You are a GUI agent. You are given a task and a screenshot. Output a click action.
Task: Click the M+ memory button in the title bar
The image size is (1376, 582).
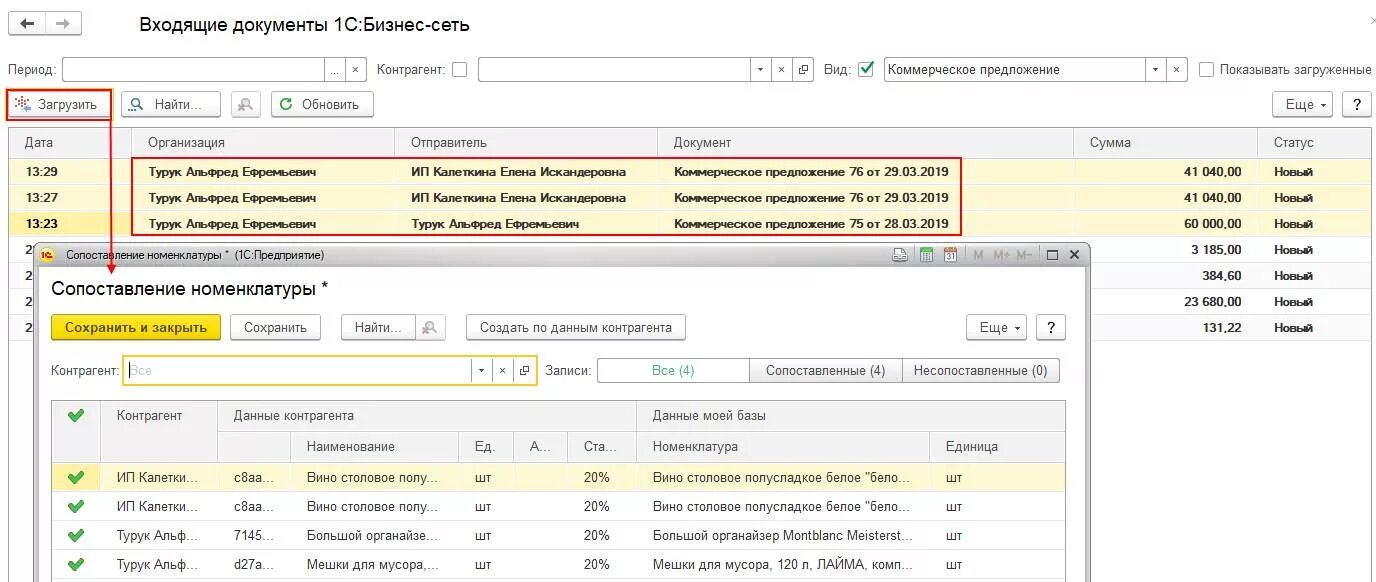point(1001,255)
